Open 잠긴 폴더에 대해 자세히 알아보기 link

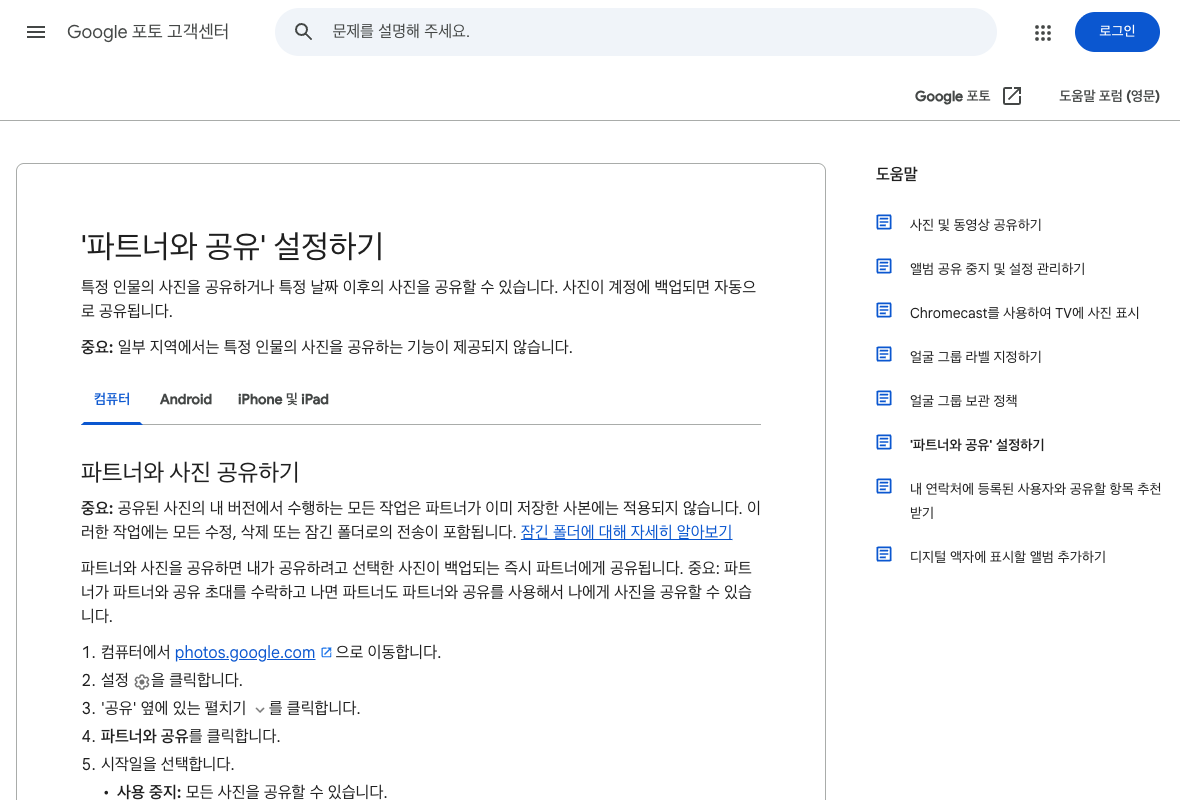(626, 532)
